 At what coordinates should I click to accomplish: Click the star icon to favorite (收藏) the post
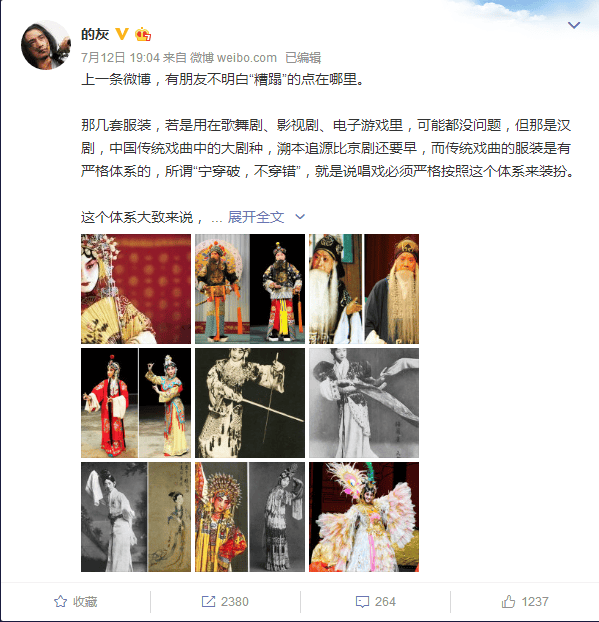pos(60,601)
